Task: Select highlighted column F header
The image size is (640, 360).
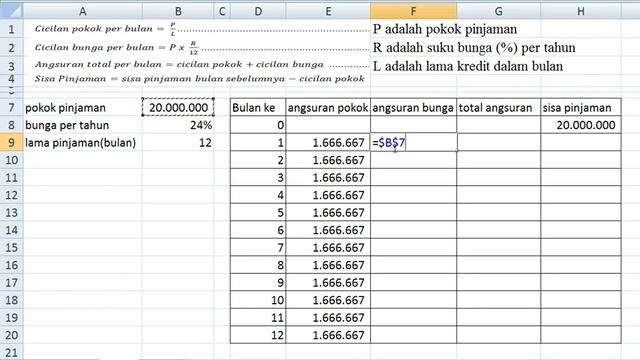Action: (413, 11)
